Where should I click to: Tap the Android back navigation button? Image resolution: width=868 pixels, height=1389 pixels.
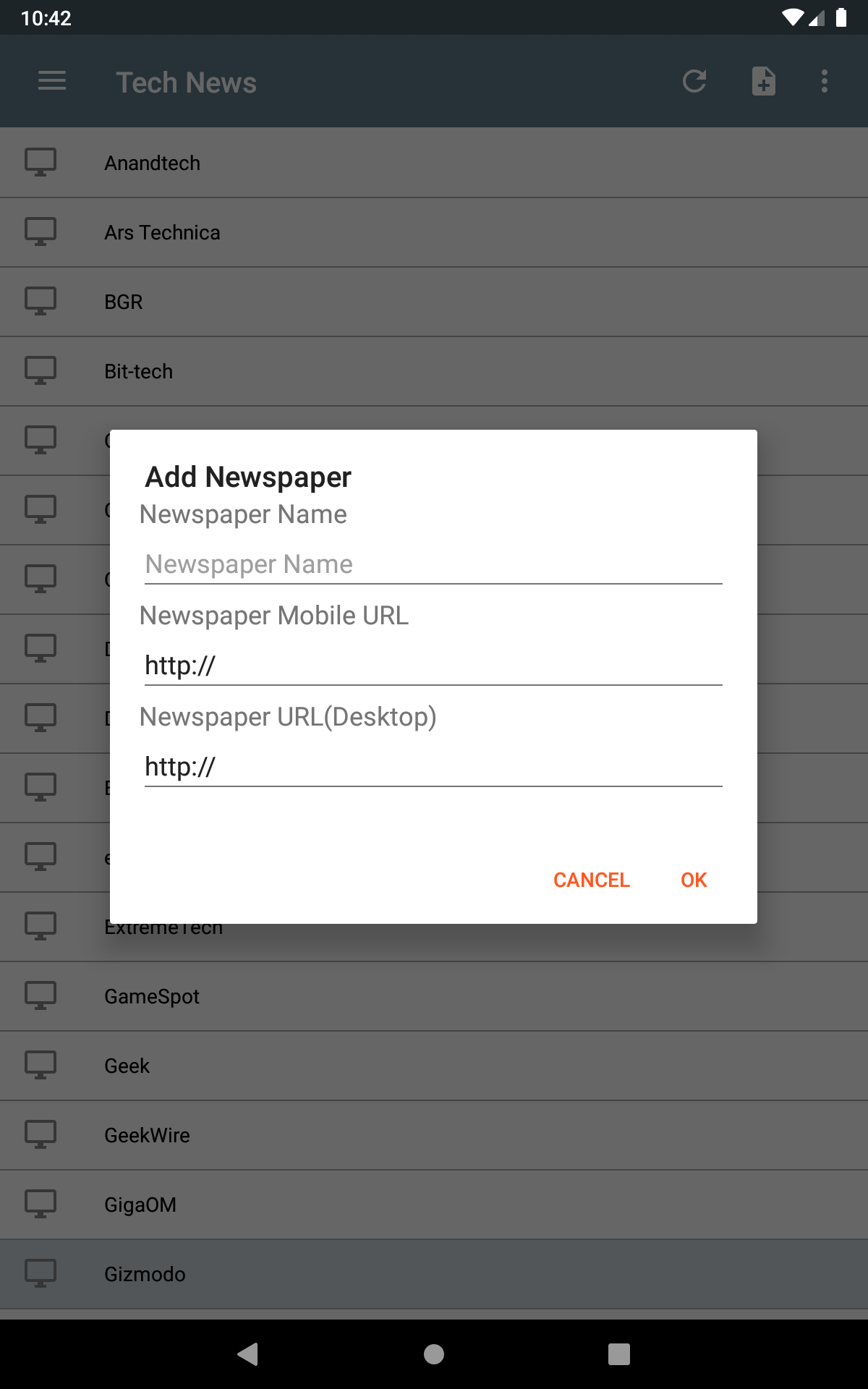click(x=248, y=1354)
